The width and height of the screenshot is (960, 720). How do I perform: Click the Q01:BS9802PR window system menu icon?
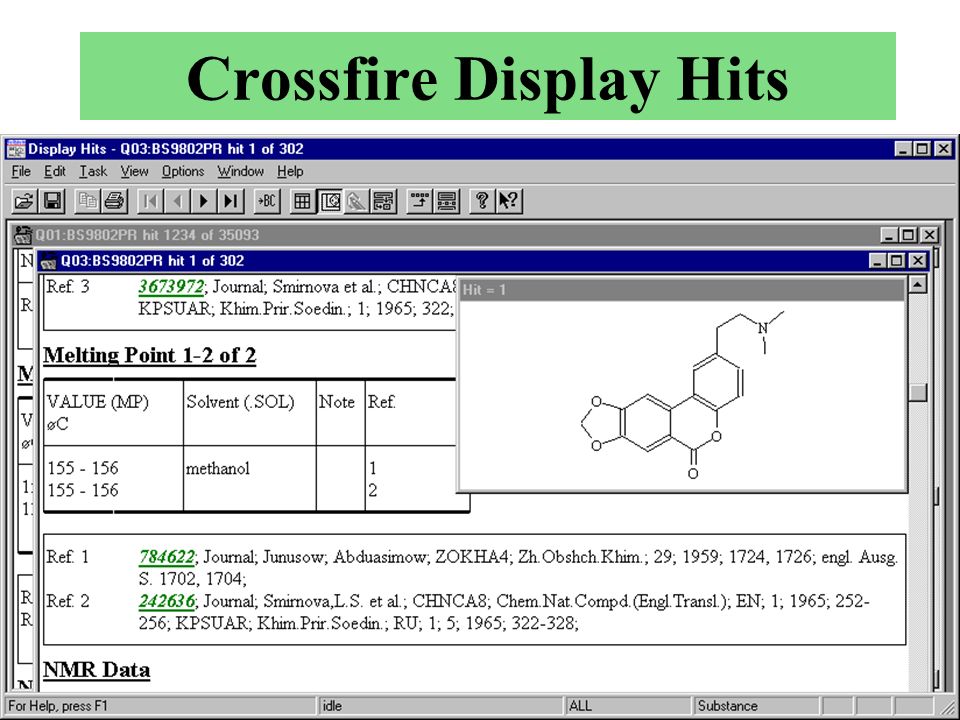tap(23, 235)
